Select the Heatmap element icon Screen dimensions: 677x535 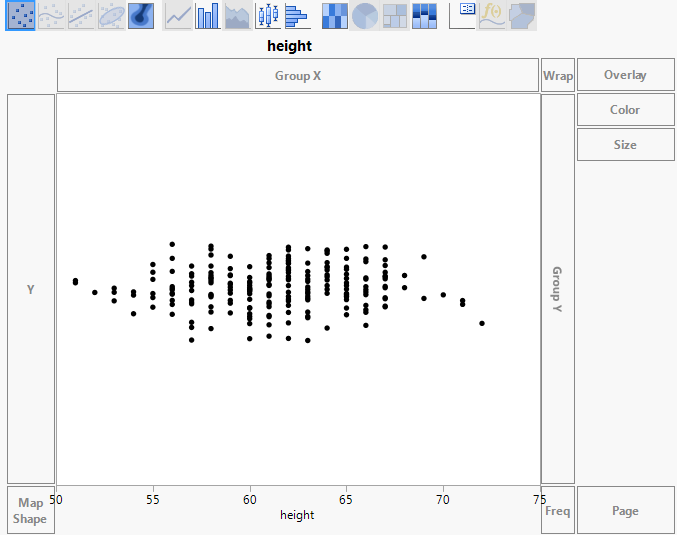[335, 16]
